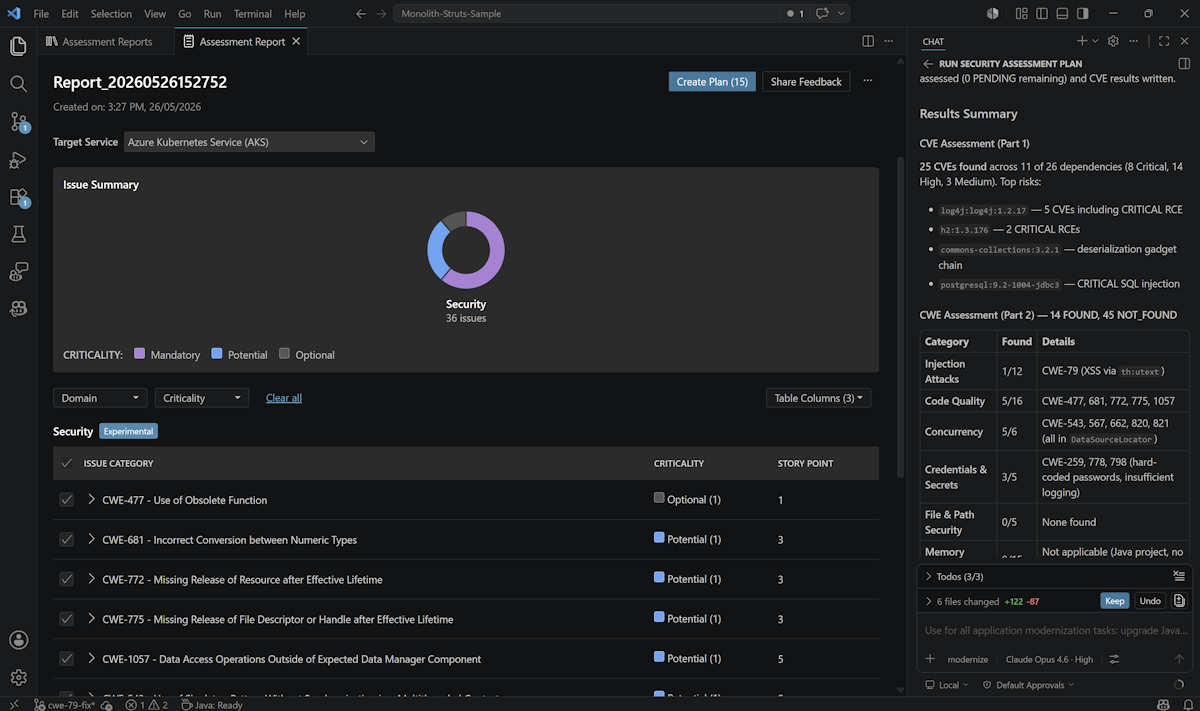Switch to the Assessment Reports tab
The height and width of the screenshot is (711, 1200).
(x=107, y=42)
